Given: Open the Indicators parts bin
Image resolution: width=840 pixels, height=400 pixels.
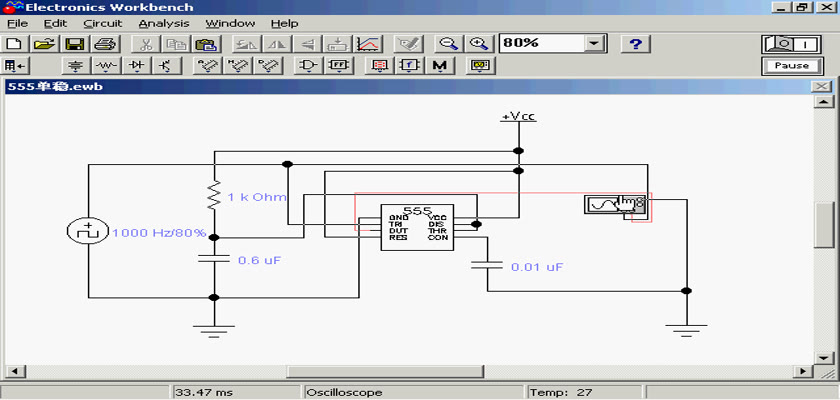Looking at the screenshot, I should pos(379,66).
